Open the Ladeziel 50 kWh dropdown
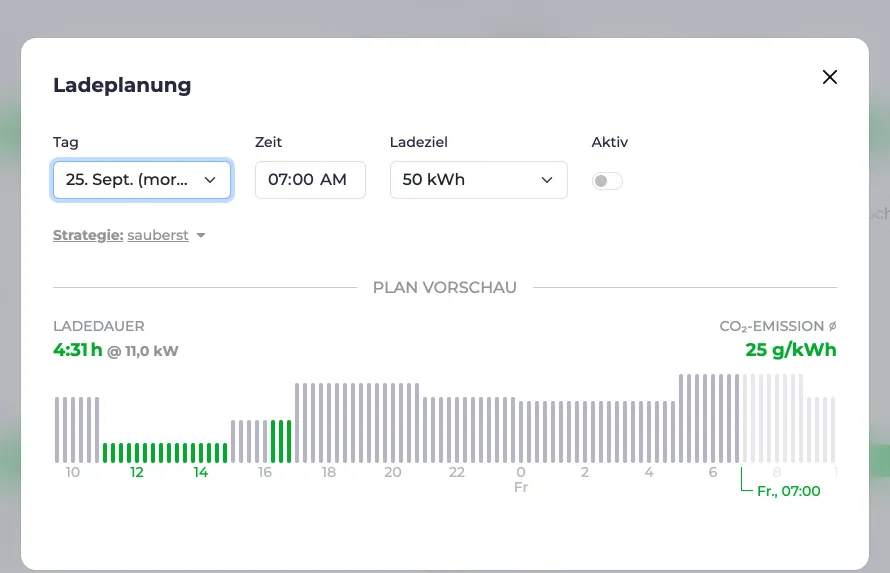 (478, 180)
